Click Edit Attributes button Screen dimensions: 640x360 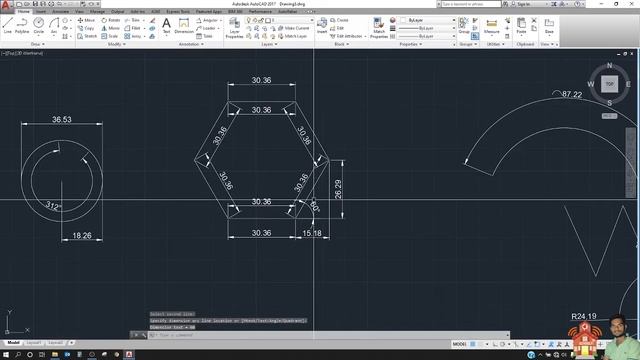(x=346, y=36)
